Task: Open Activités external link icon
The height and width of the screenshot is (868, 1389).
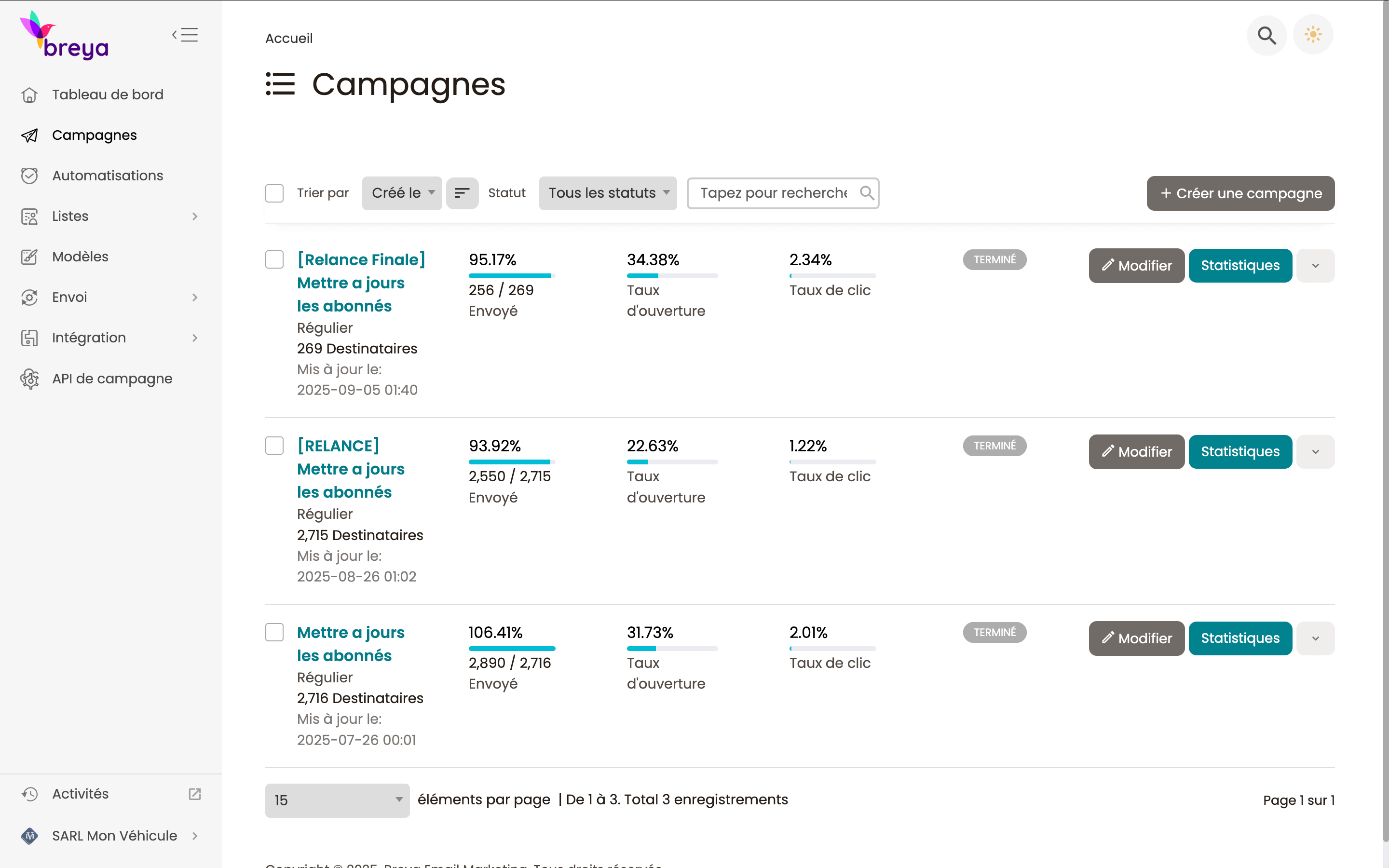Action: [x=194, y=794]
